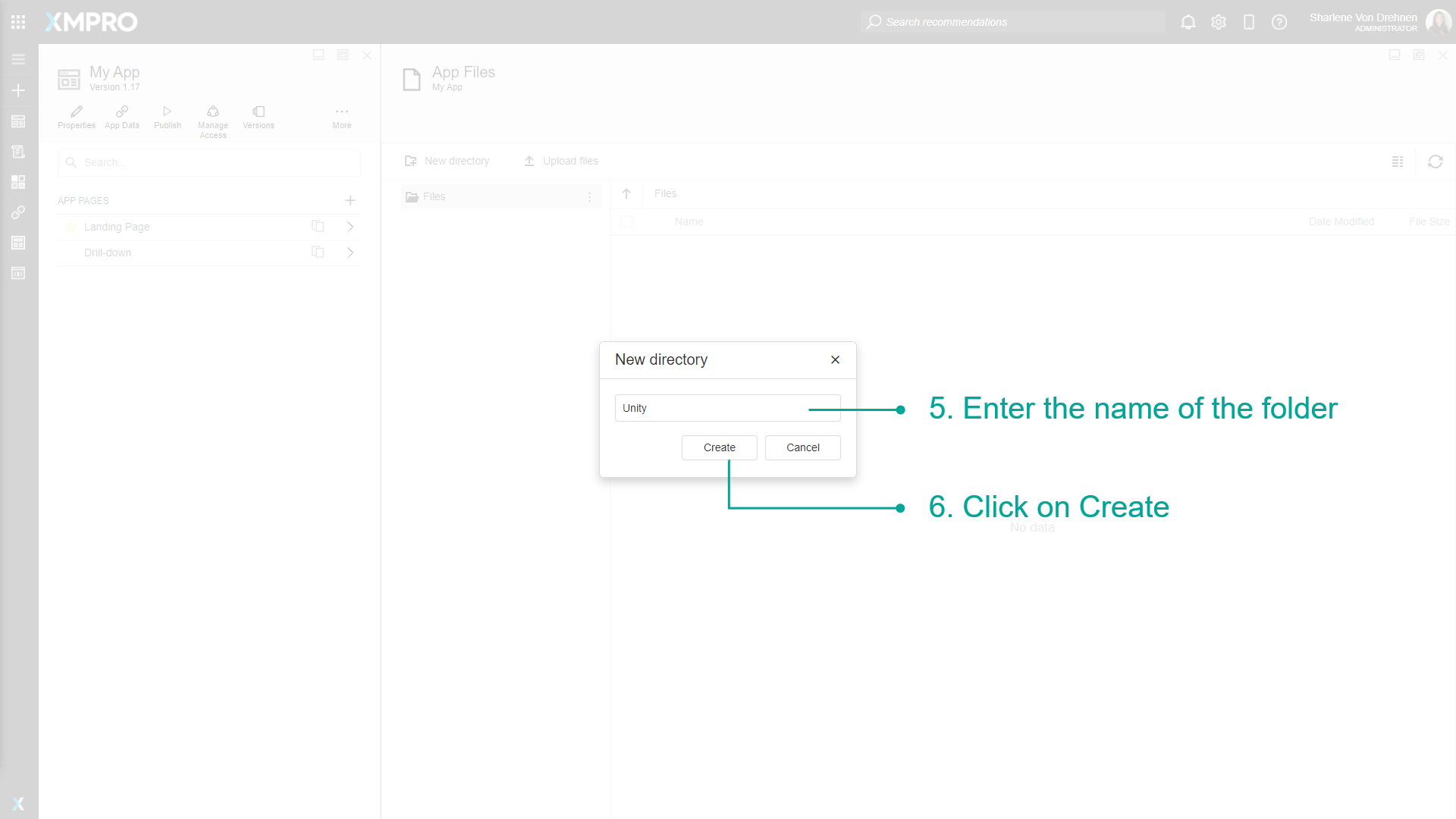
Task: Open settings with the gear icon
Action: [1219, 22]
